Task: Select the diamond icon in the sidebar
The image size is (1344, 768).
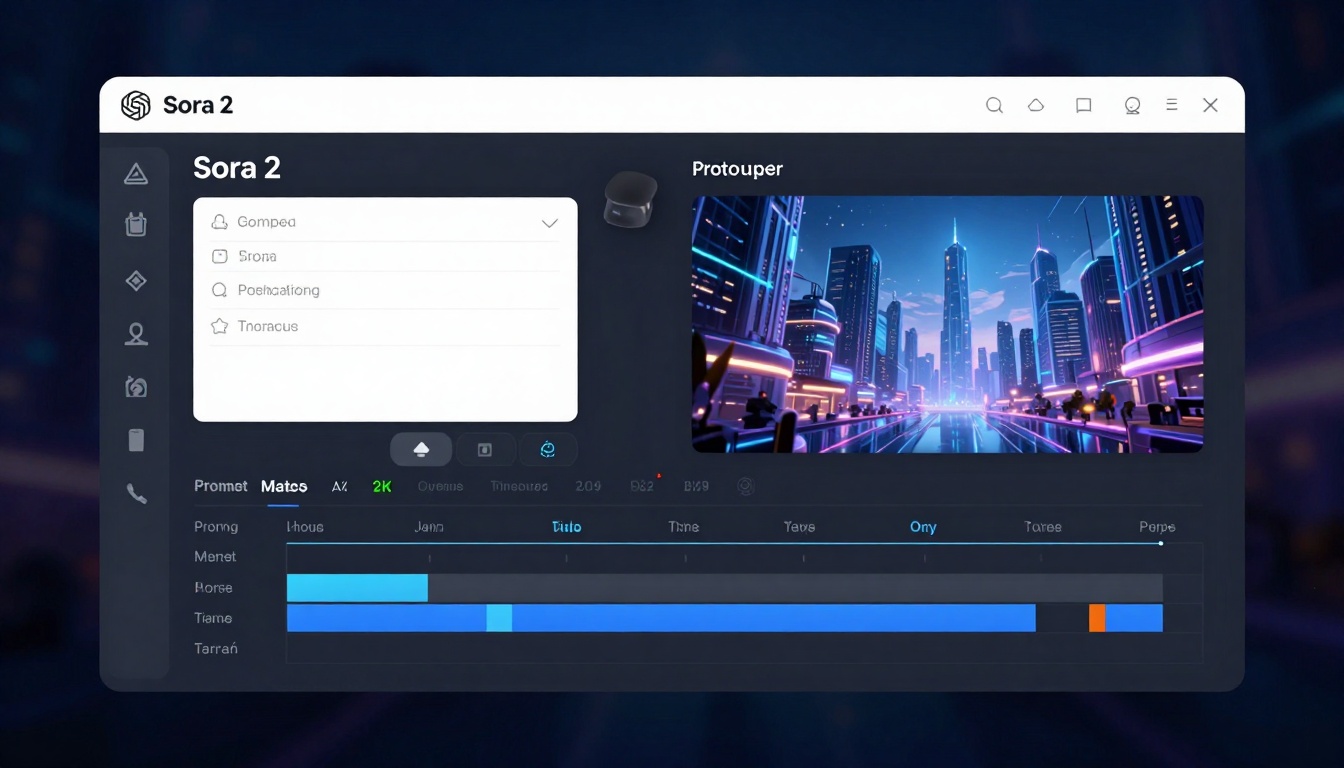Action: [x=136, y=281]
